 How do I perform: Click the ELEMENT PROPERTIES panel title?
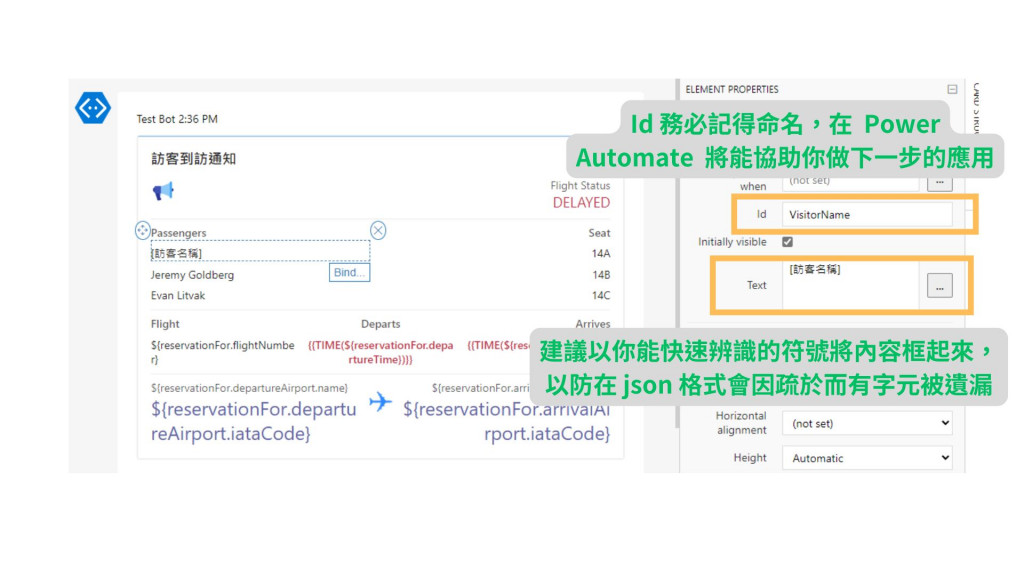(x=731, y=89)
